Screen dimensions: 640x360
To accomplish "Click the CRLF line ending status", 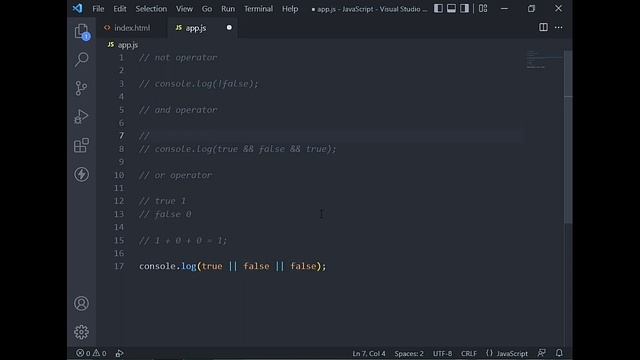I will (469, 353).
